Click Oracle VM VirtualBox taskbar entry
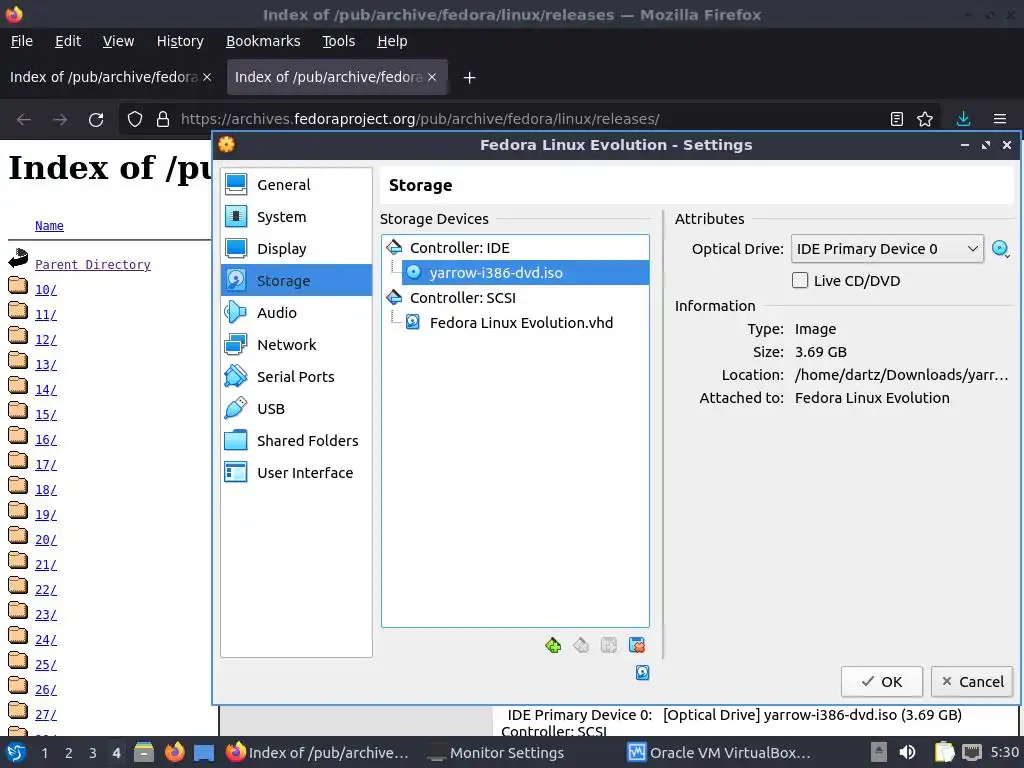1024x768 pixels. (x=720, y=752)
